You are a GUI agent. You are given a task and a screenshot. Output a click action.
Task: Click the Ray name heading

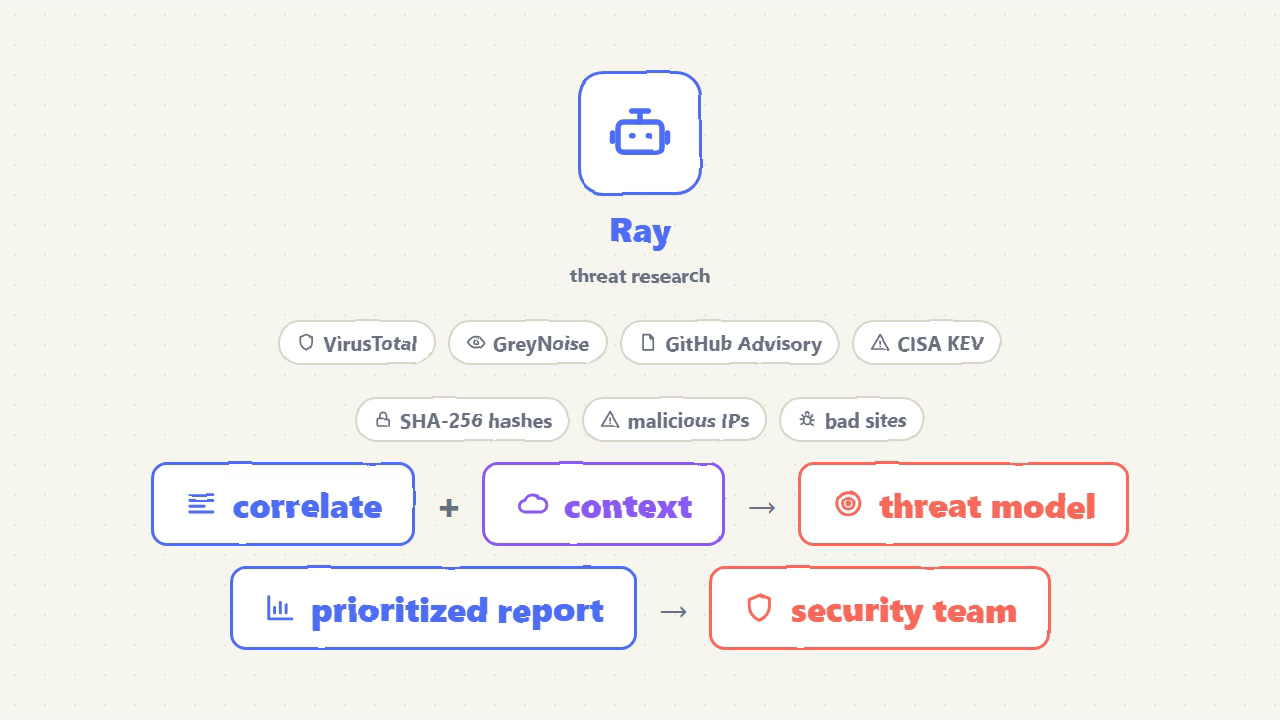pos(640,231)
